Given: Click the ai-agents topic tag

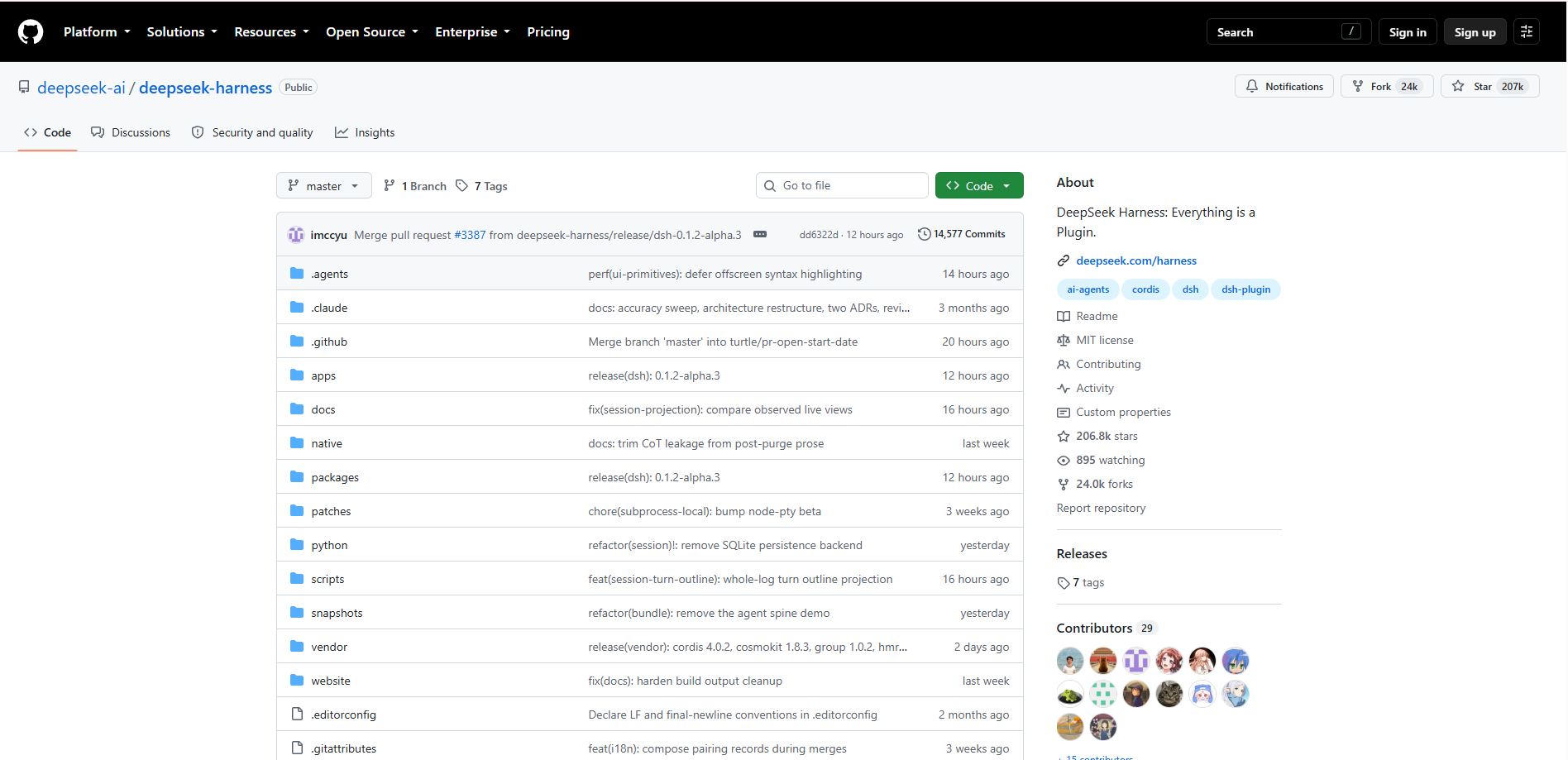Looking at the screenshot, I should [x=1088, y=289].
